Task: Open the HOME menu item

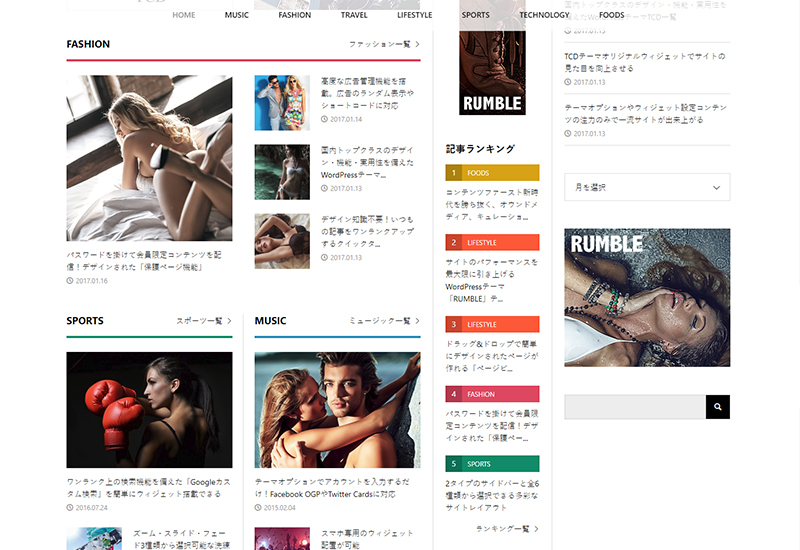Action: coord(184,15)
